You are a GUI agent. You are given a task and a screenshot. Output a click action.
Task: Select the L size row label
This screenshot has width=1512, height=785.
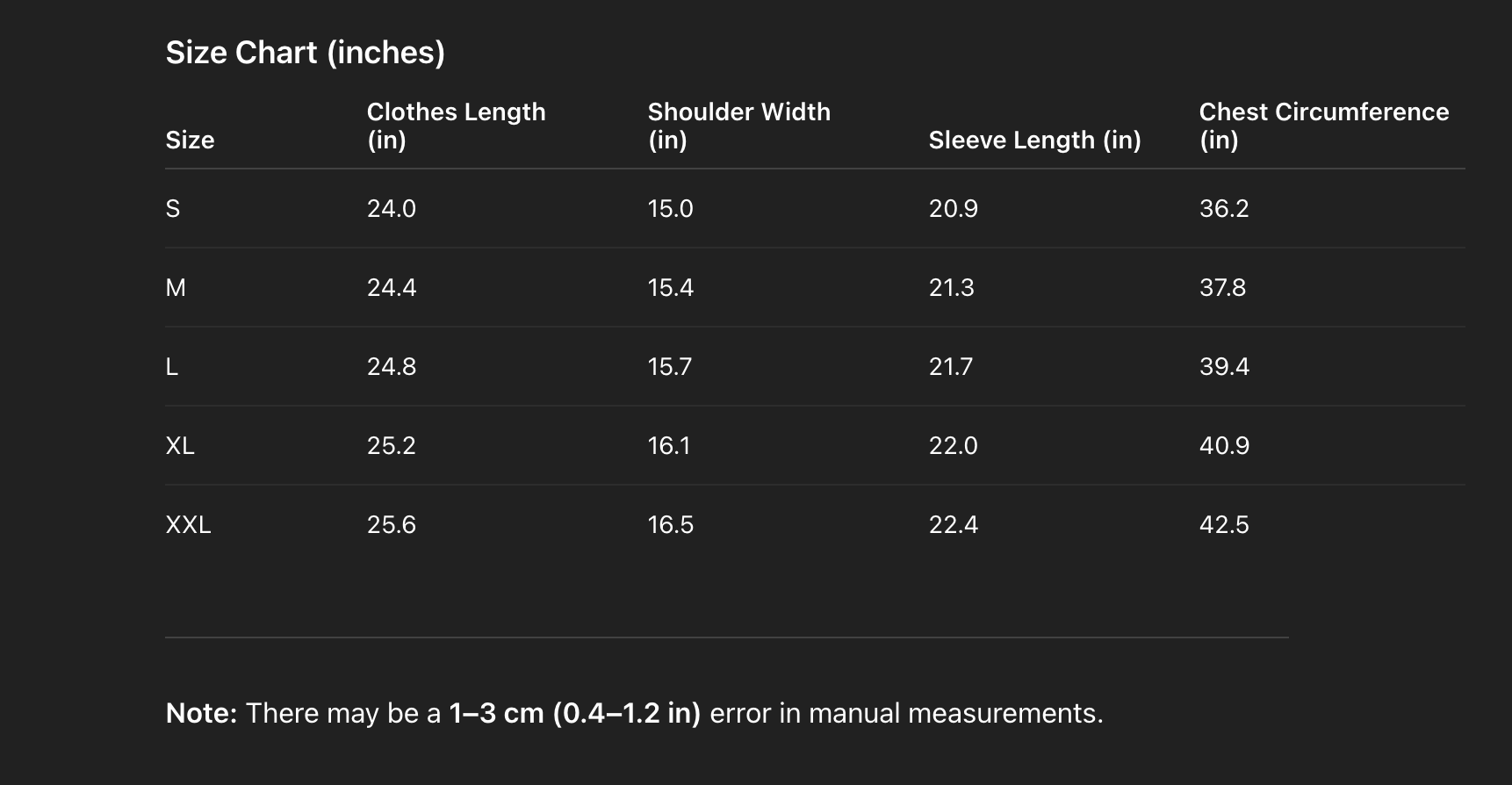(172, 367)
